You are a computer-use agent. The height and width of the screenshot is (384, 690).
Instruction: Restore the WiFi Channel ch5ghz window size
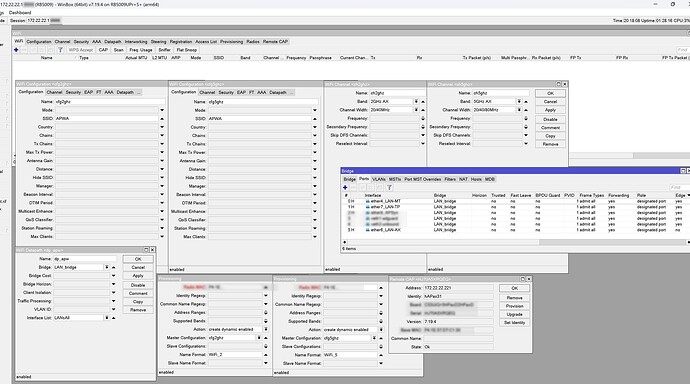tap(558, 84)
